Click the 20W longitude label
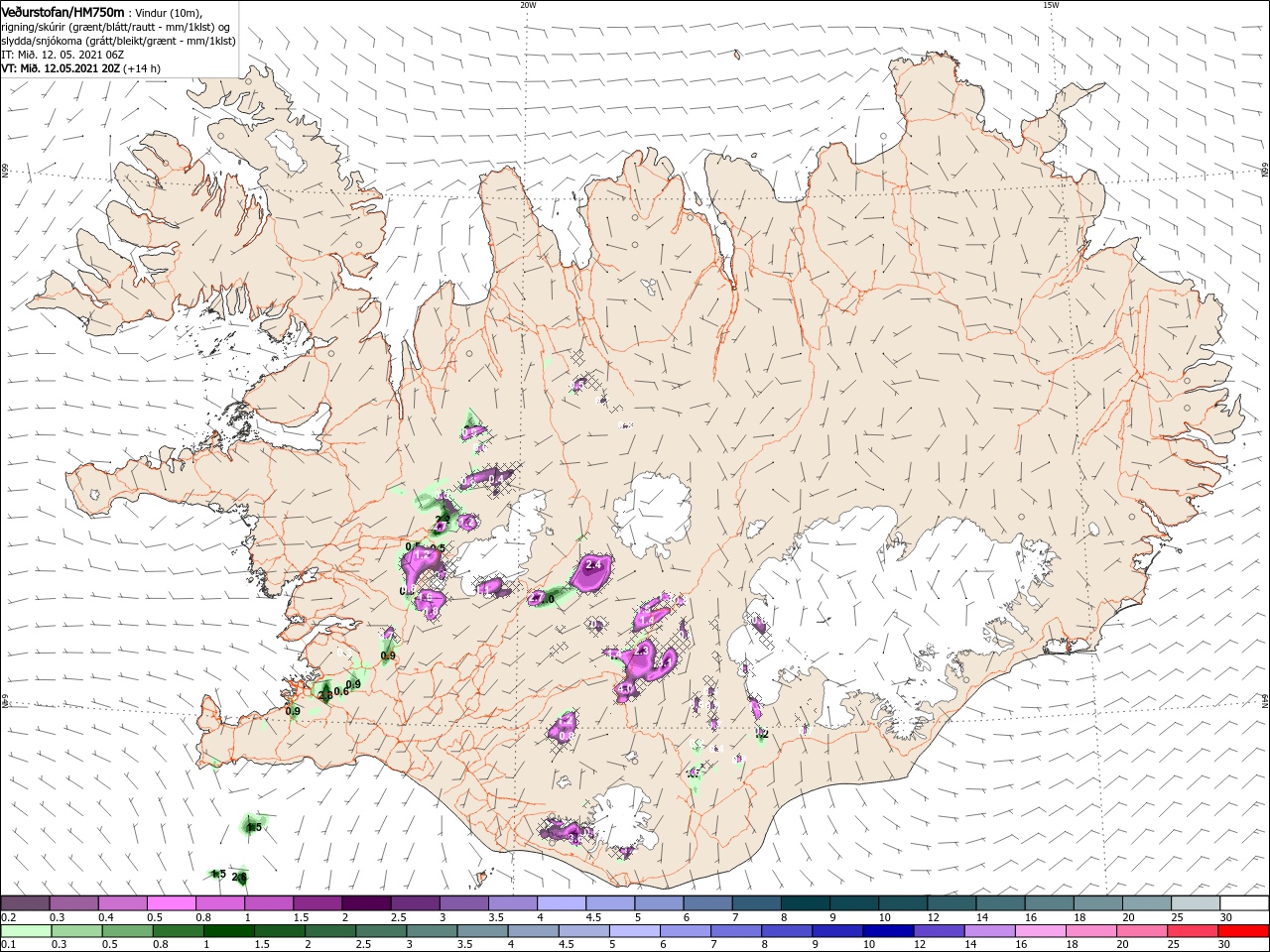The height and width of the screenshot is (952, 1270). (528, 5)
